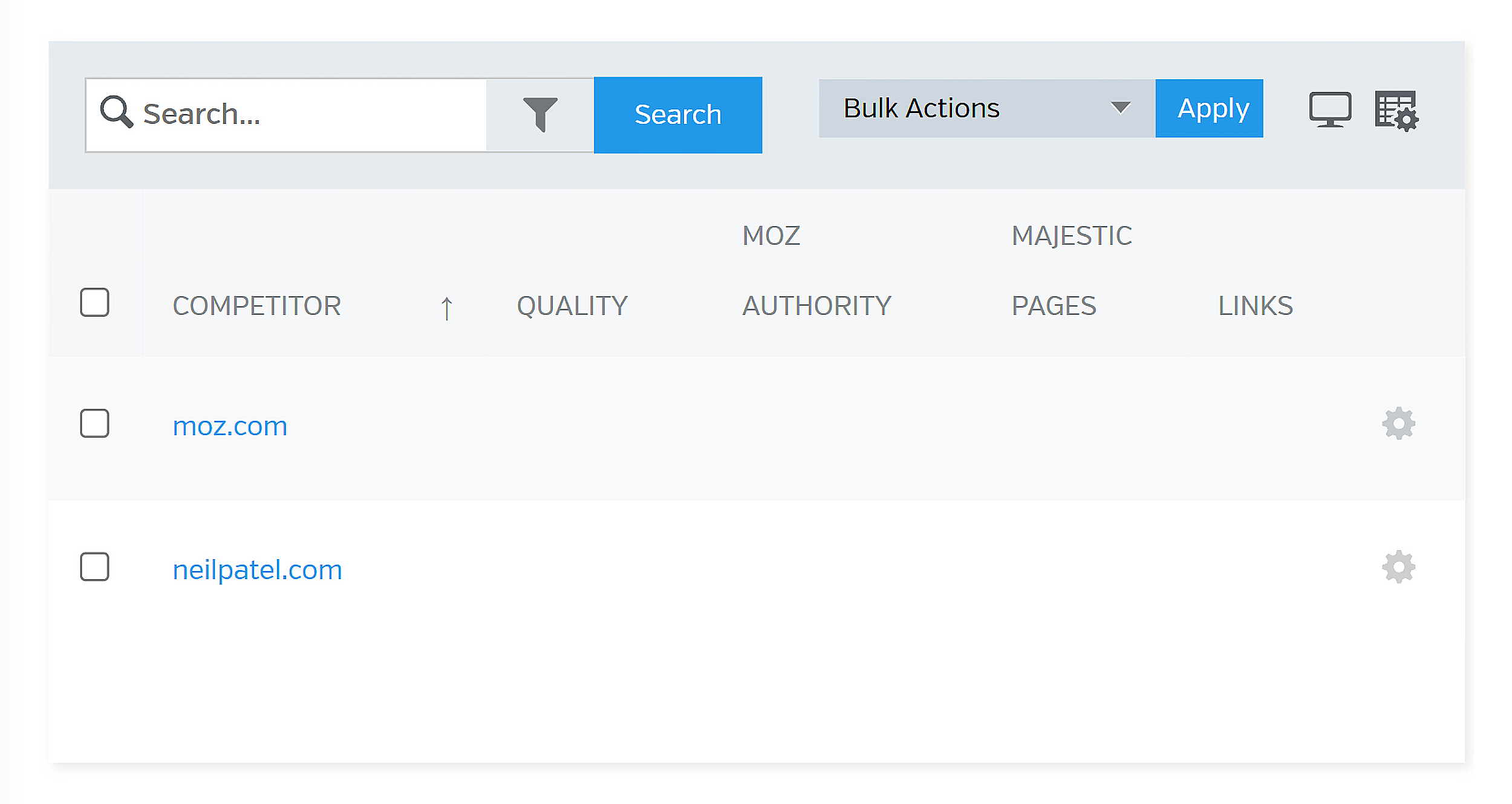Open the moz.com competitor link
Screen dimensions: 1512x804
pos(230,426)
